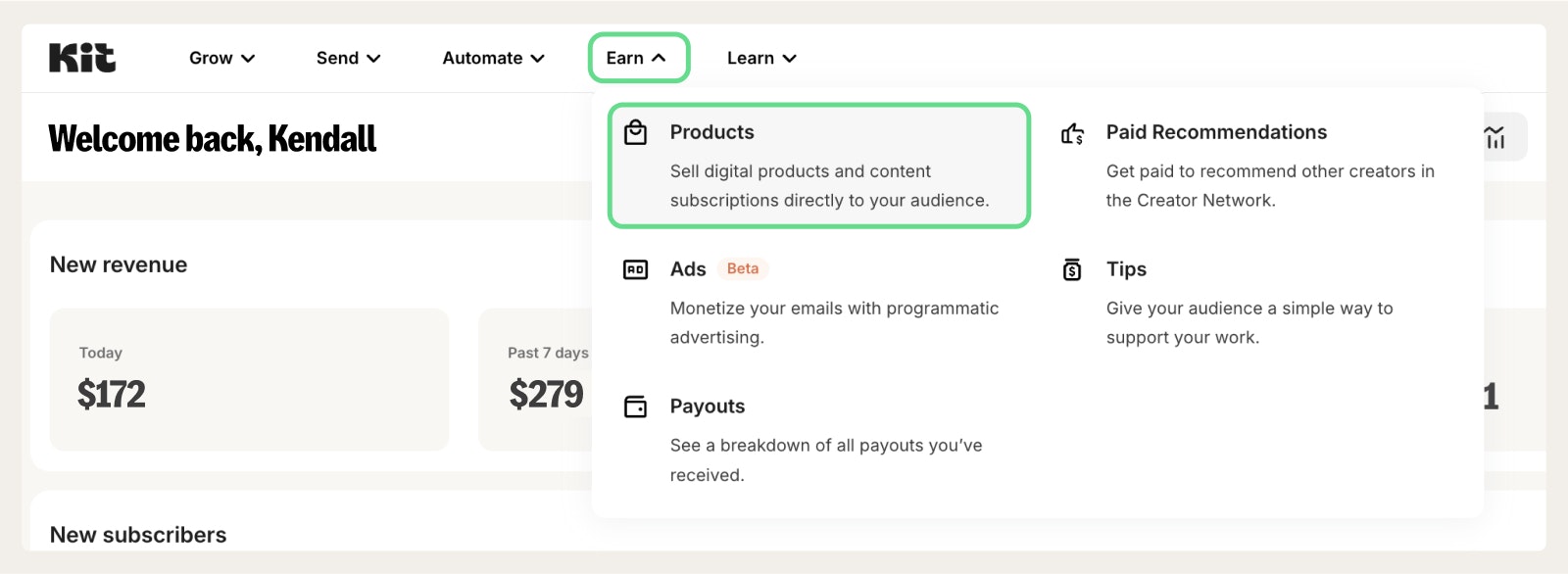Click the Today revenue card
1568x574 pixels.
[249, 380]
